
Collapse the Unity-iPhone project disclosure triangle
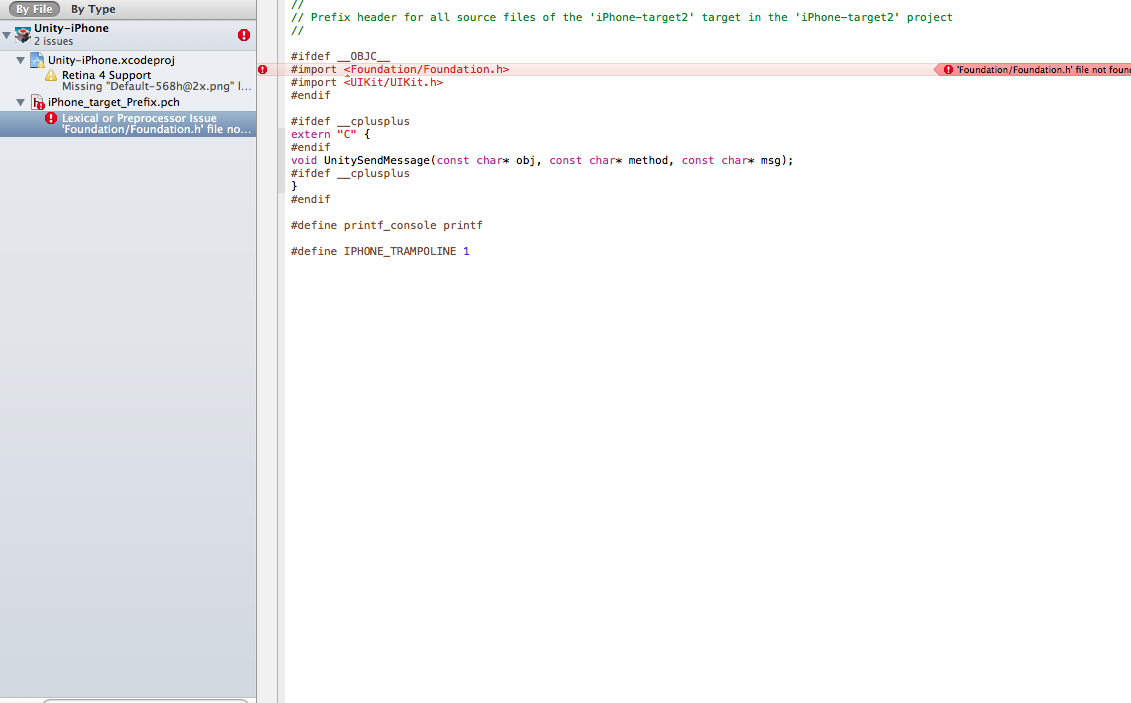click(x=6, y=34)
